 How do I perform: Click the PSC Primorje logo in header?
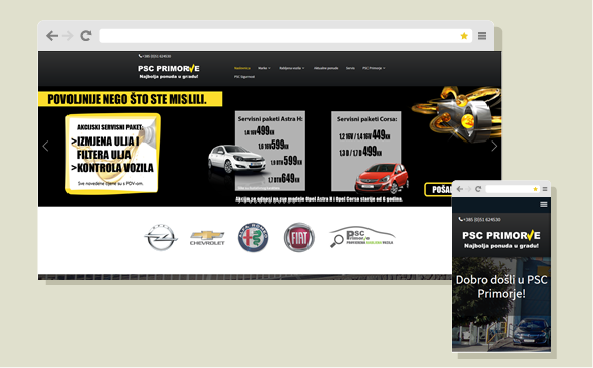click(x=169, y=71)
